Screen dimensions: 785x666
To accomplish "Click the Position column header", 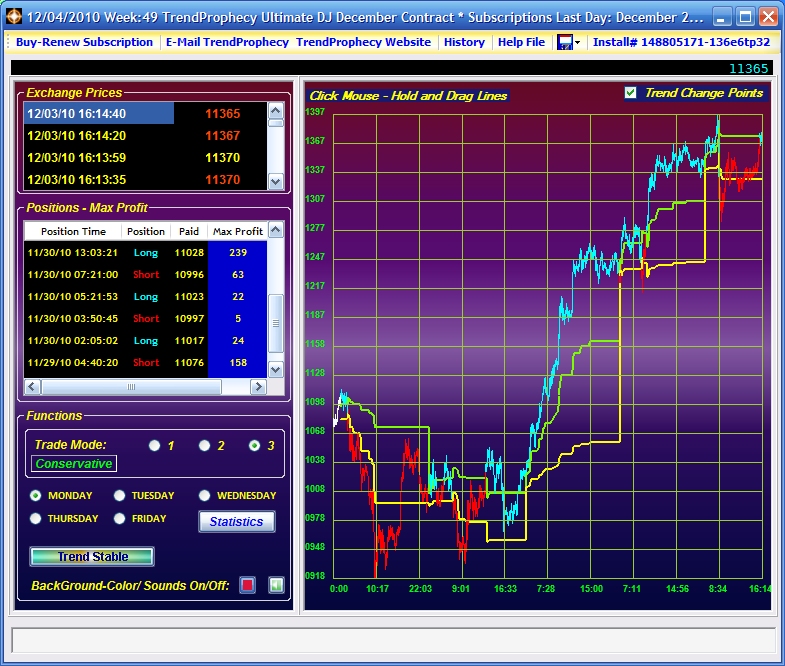I will point(146,231).
